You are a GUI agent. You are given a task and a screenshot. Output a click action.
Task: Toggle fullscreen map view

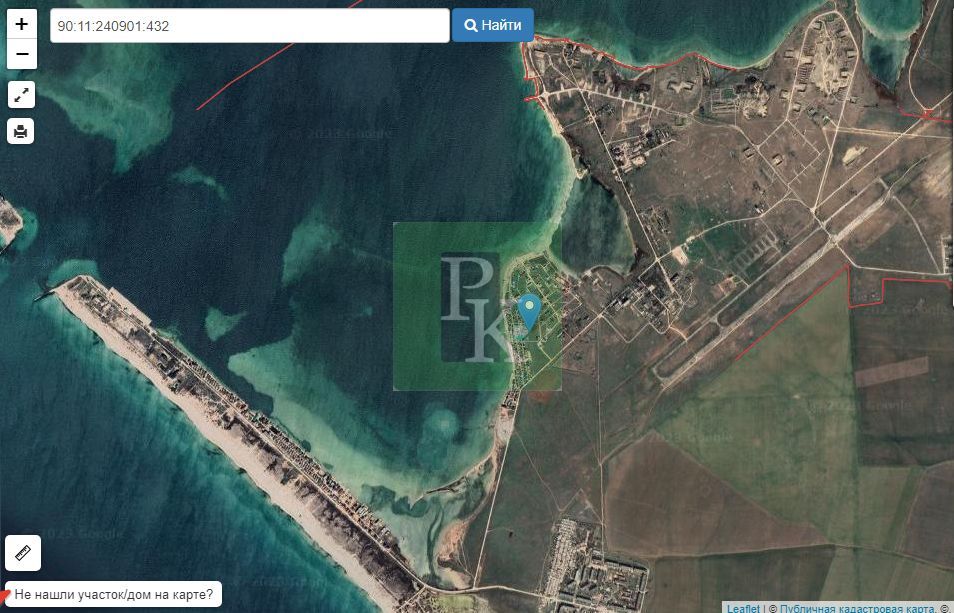pyautogui.click(x=22, y=95)
